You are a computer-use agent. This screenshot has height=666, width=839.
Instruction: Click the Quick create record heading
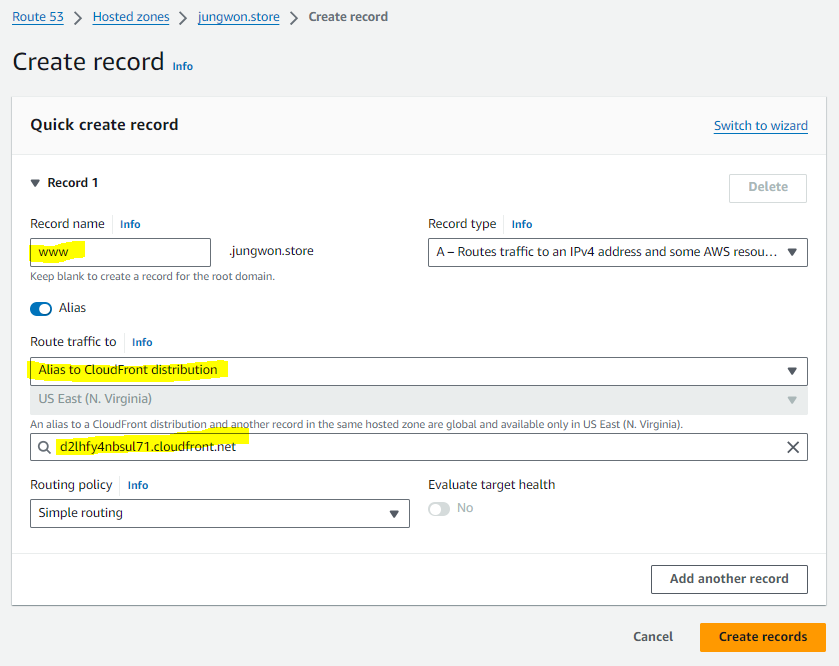coord(104,125)
